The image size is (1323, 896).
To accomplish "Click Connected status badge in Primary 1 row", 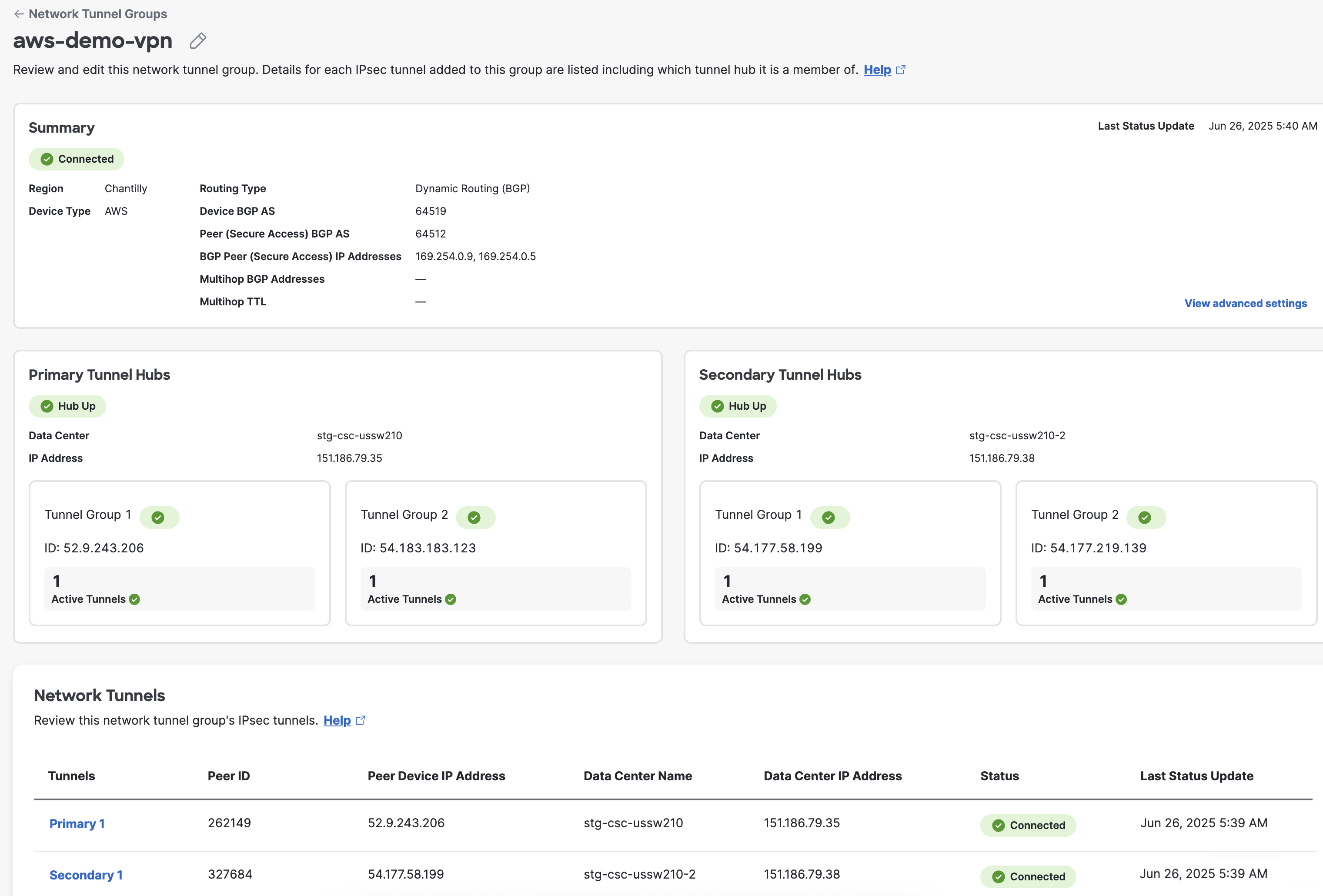I will [x=1028, y=826].
